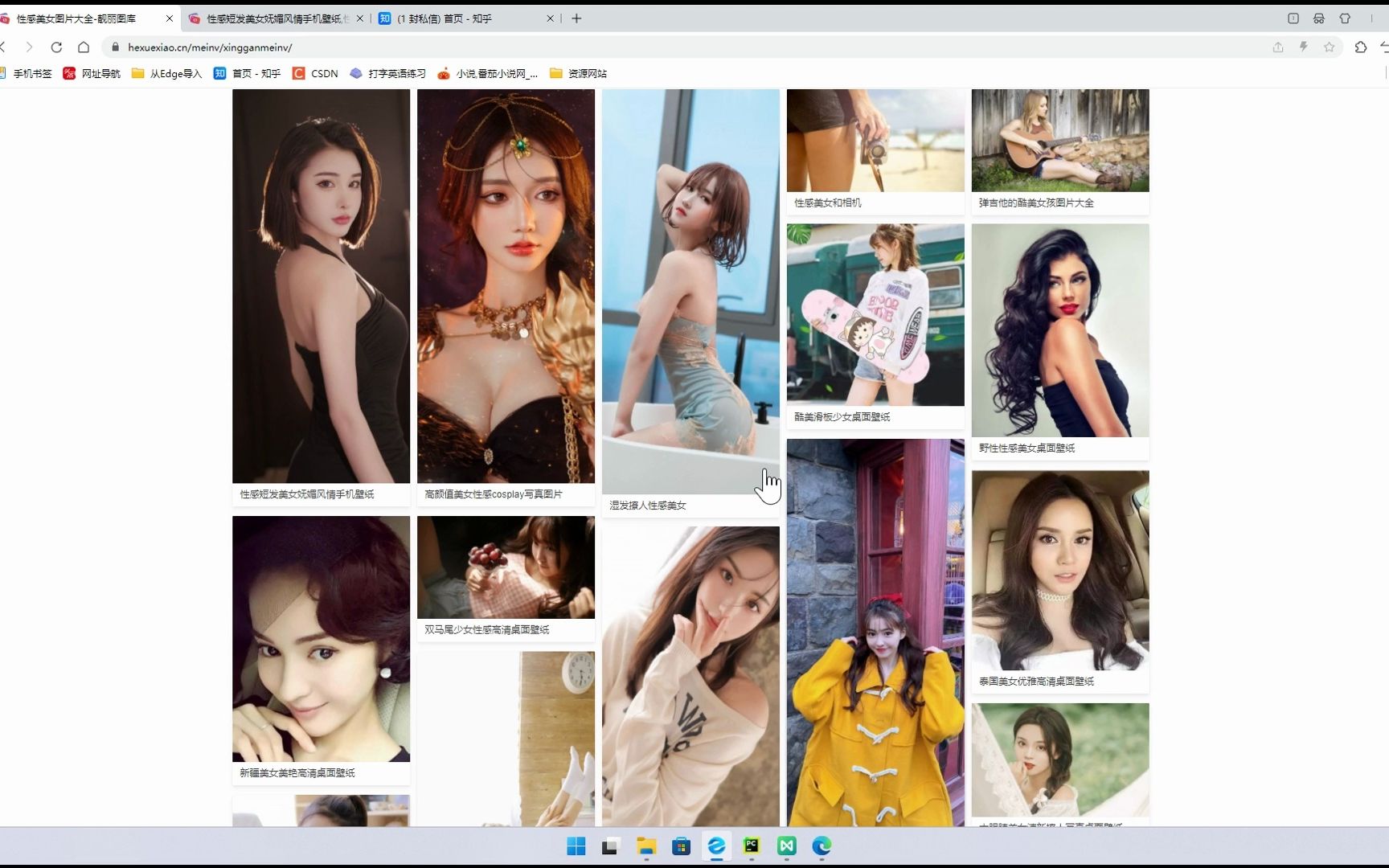Screen dimensions: 1389x868
Task: Open the 野性性感美女桌面壁纸 image
Action: (1060, 330)
